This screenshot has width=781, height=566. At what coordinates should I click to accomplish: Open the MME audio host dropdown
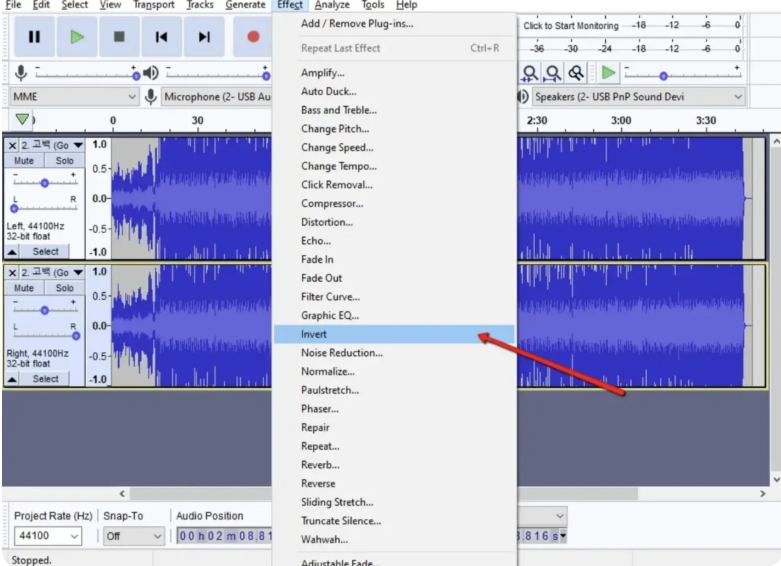pyautogui.click(x=74, y=97)
